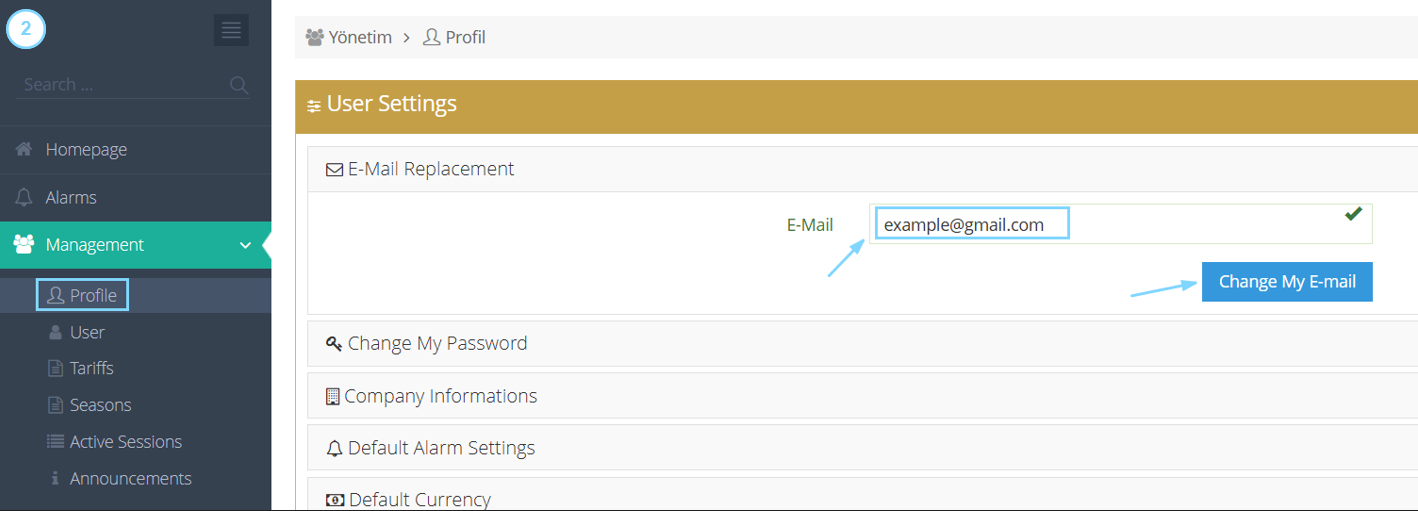The image size is (1418, 511).
Task: Click the Homepage house icon
Action: (x=25, y=149)
